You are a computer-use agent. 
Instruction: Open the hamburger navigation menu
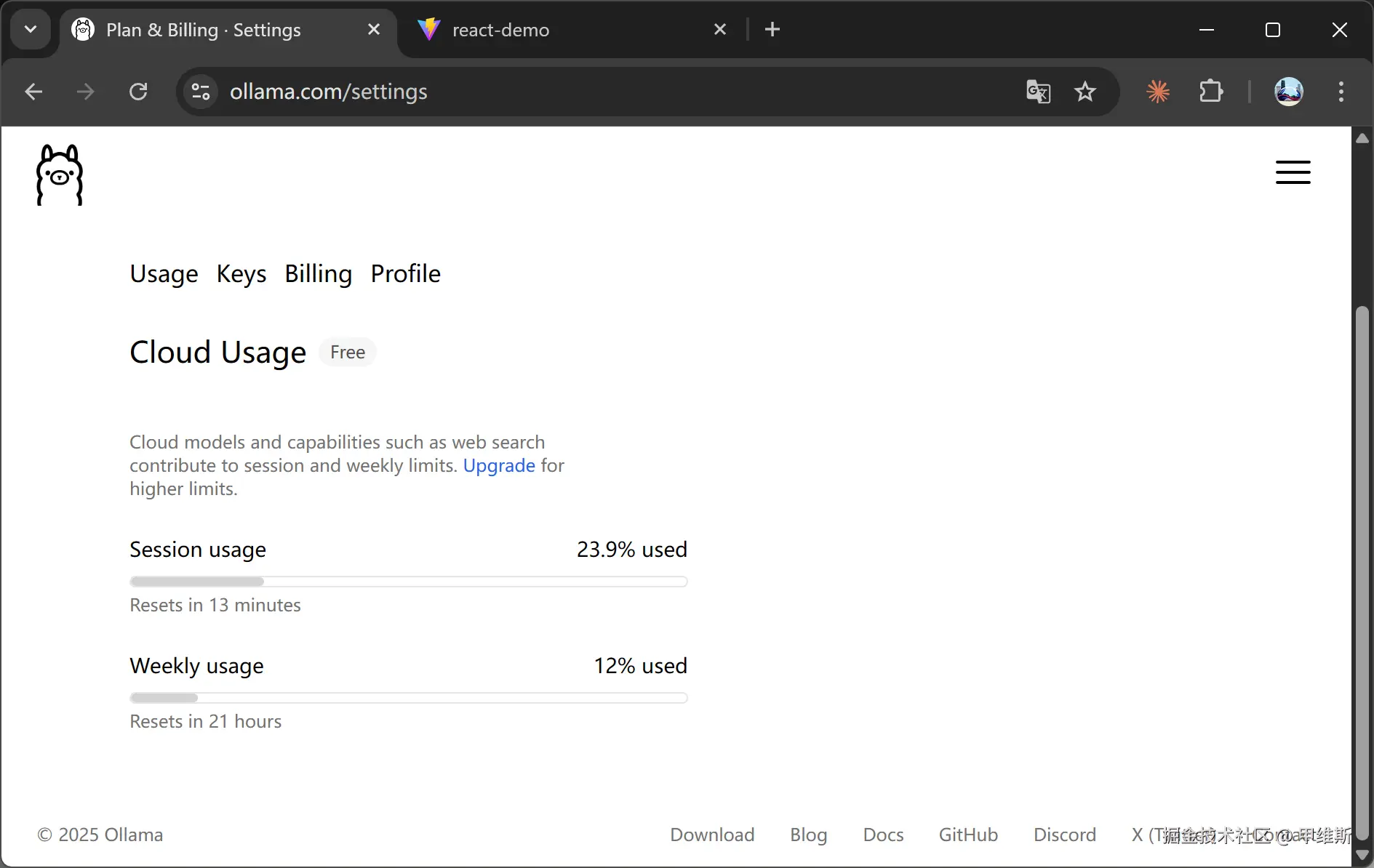click(1293, 172)
